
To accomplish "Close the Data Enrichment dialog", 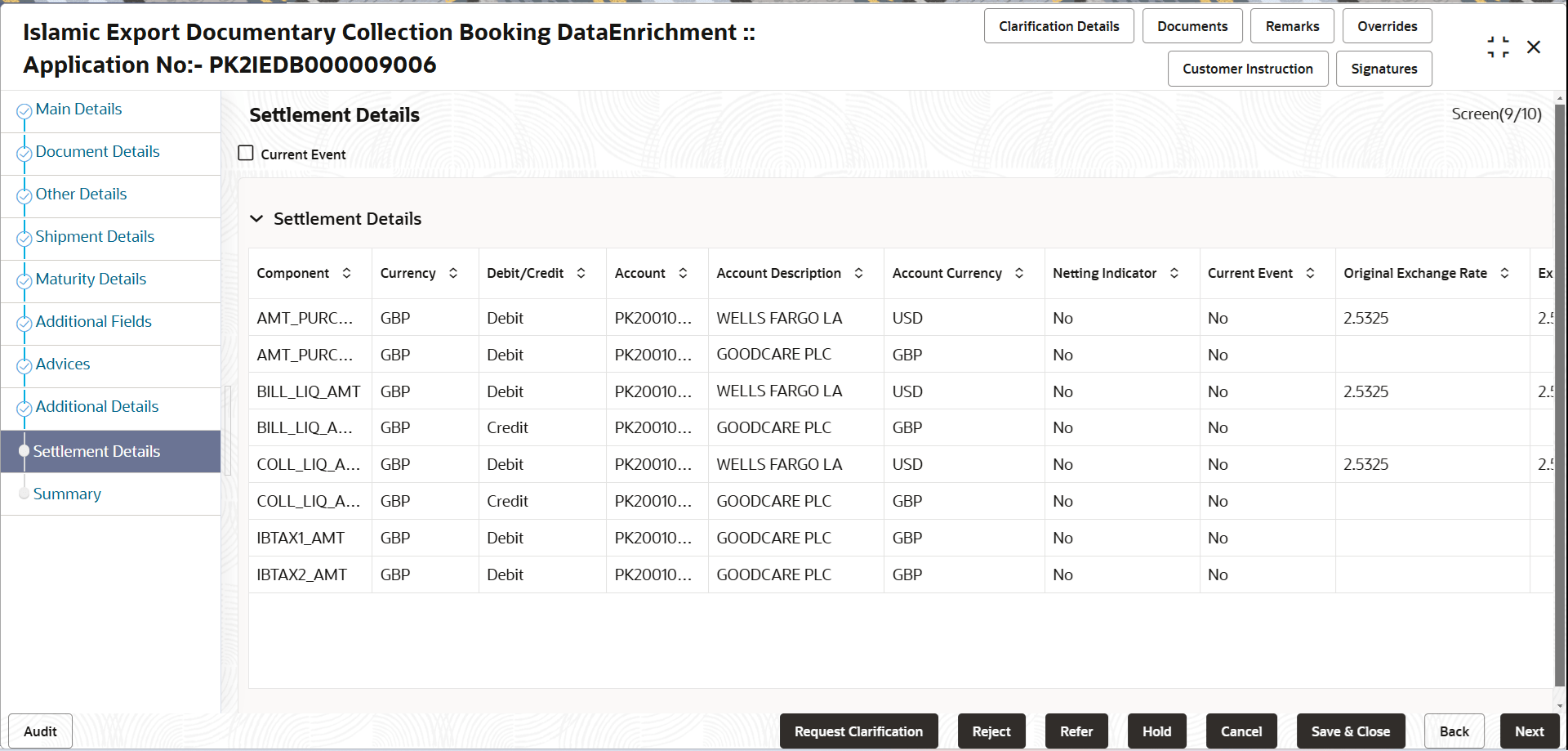I will [x=1534, y=47].
